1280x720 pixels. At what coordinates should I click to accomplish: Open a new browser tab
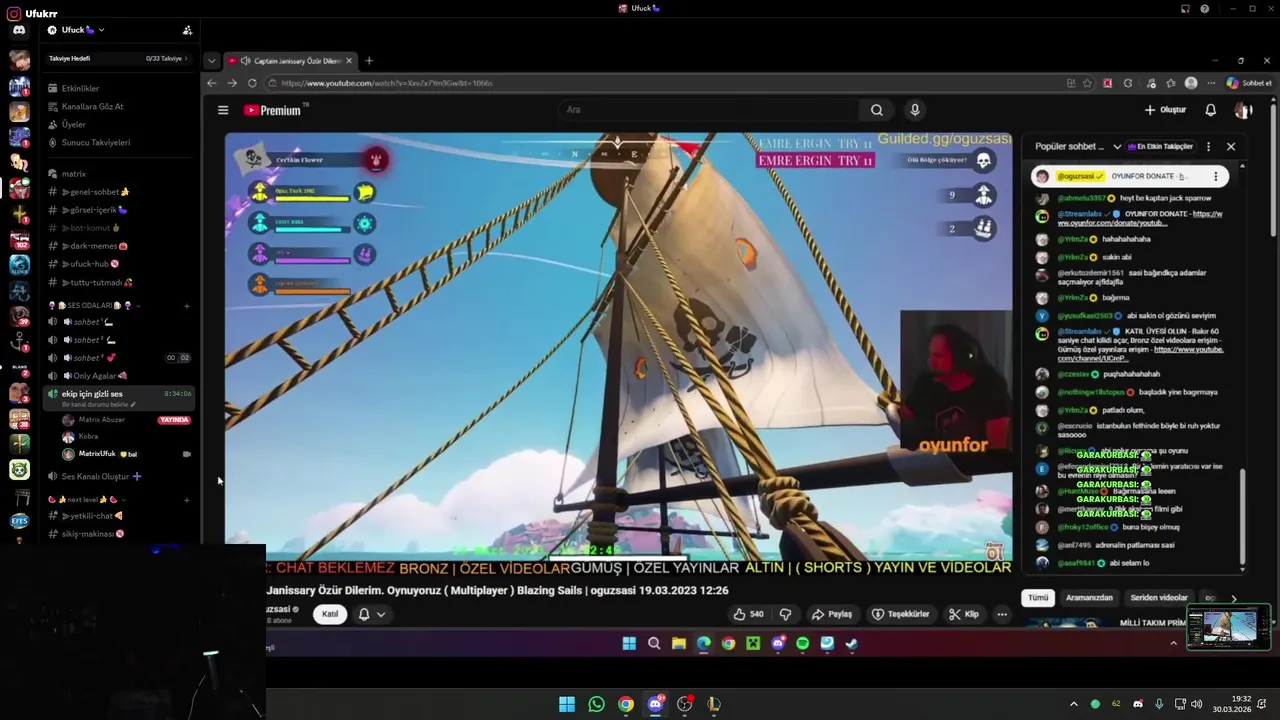(x=369, y=61)
